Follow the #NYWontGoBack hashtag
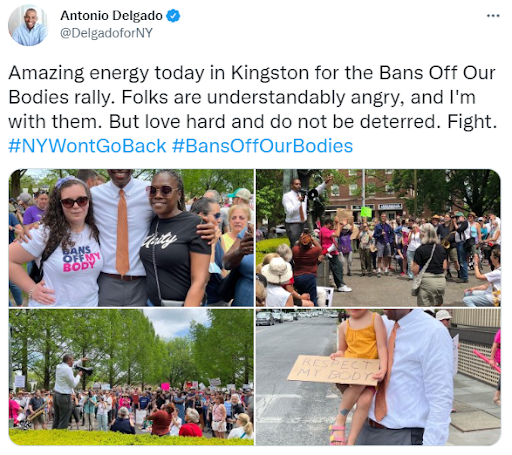 pos(87,146)
